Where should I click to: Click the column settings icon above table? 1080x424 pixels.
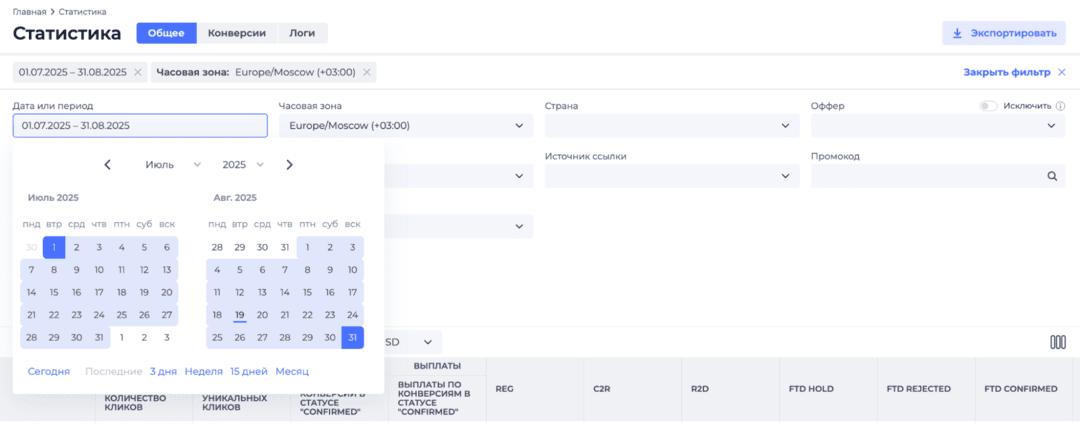(x=1057, y=342)
